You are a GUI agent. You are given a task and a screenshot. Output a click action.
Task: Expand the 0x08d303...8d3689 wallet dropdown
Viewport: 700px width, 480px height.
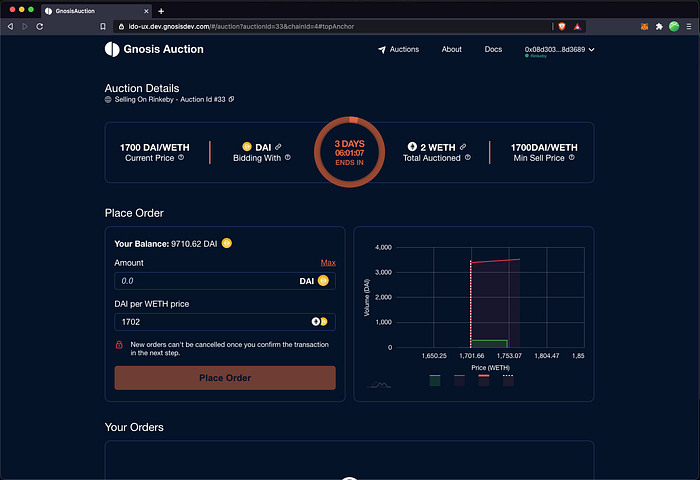point(559,50)
